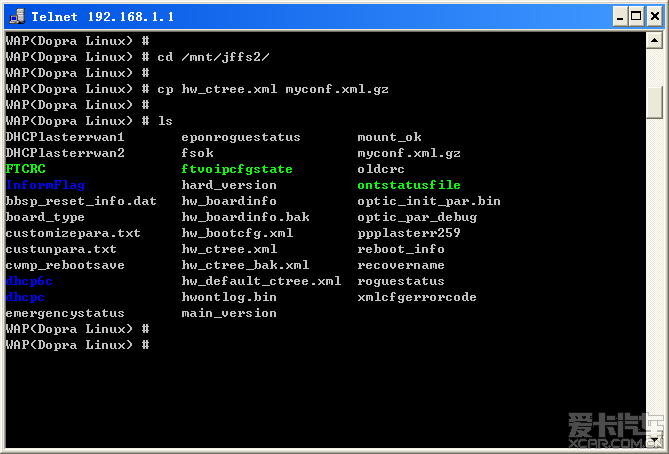The width and height of the screenshot is (669, 454).
Task: Click the xmlcfgerrorcode file name
Action: tap(417, 297)
